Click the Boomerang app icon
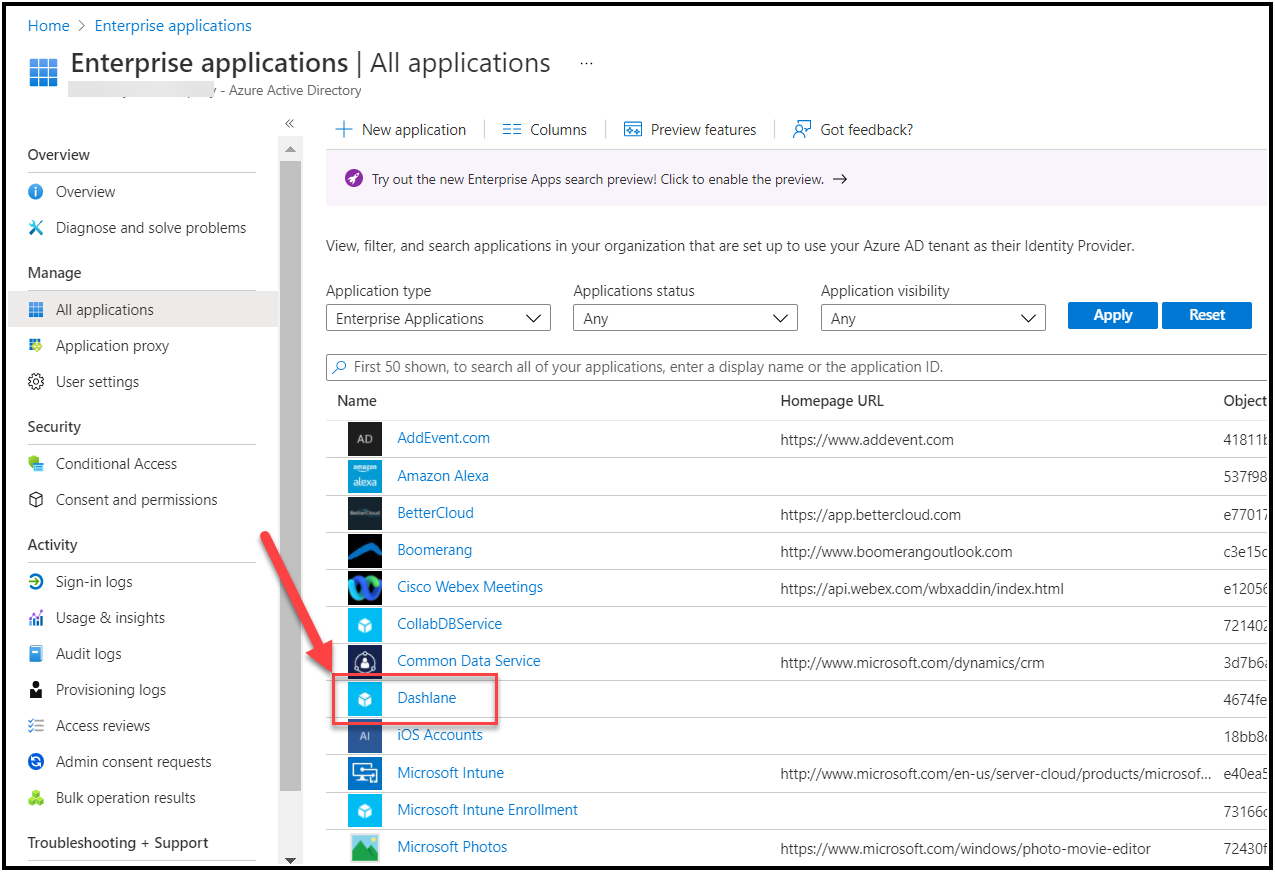The image size is (1275, 872). [x=365, y=551]
